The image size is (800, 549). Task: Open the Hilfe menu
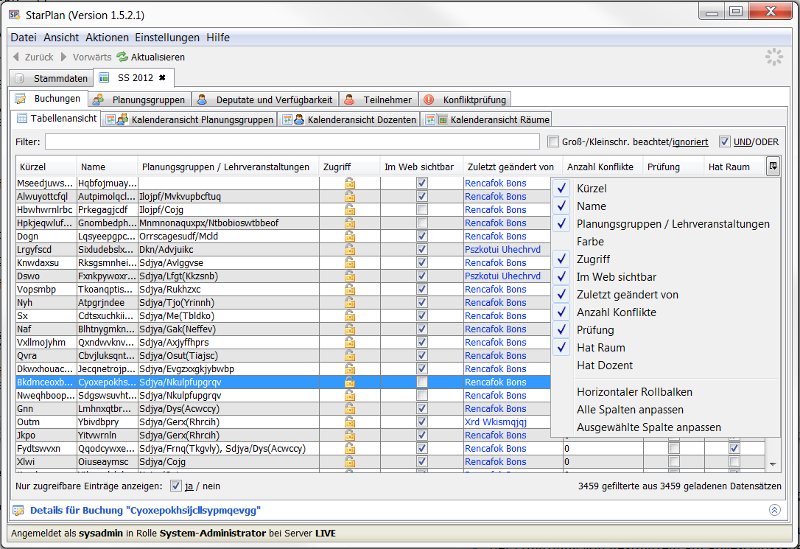tap(218, 37)
